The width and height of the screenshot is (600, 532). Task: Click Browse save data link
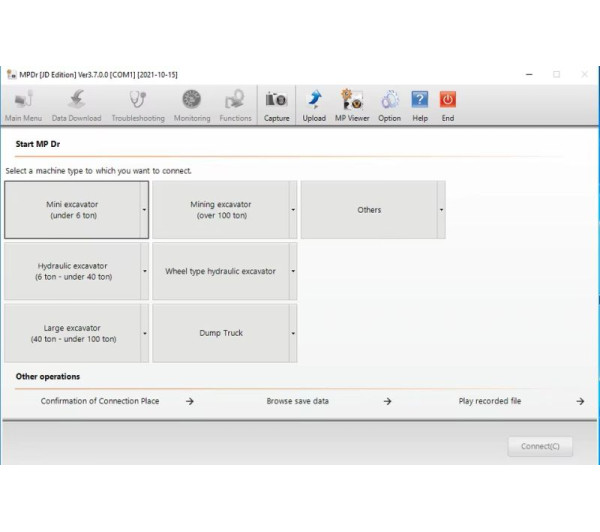point(297,401)
